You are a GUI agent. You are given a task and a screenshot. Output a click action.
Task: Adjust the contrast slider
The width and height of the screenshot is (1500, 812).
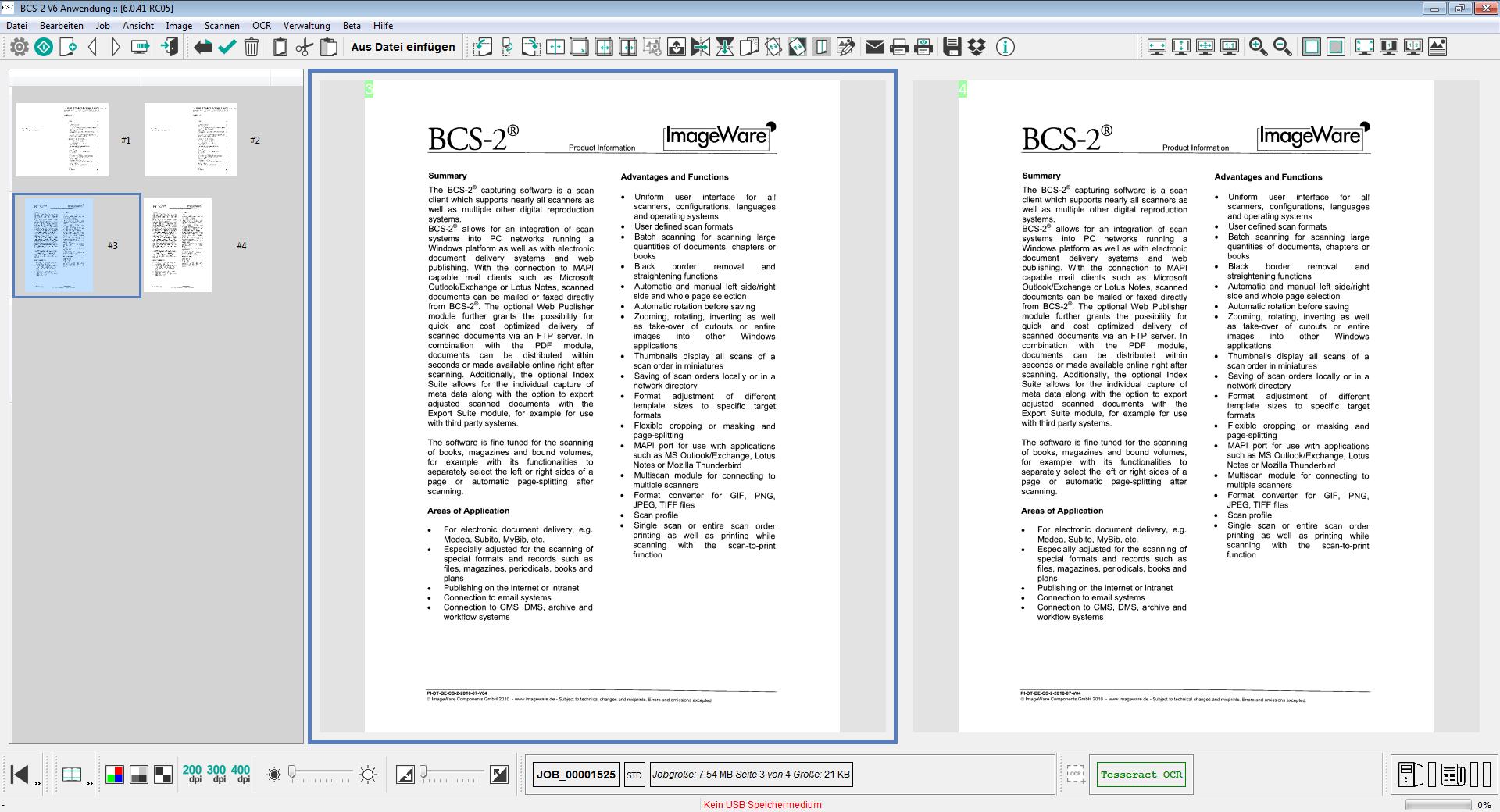coord(452,774)
